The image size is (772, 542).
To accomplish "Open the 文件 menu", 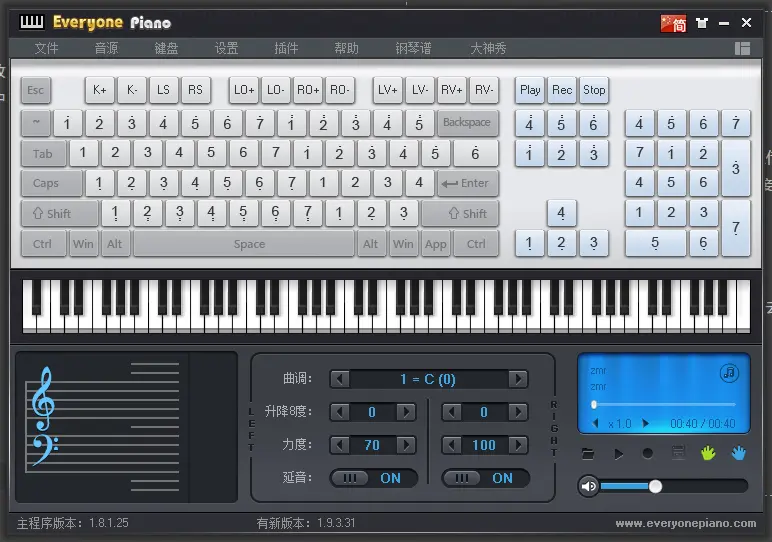I will point(46,48).
